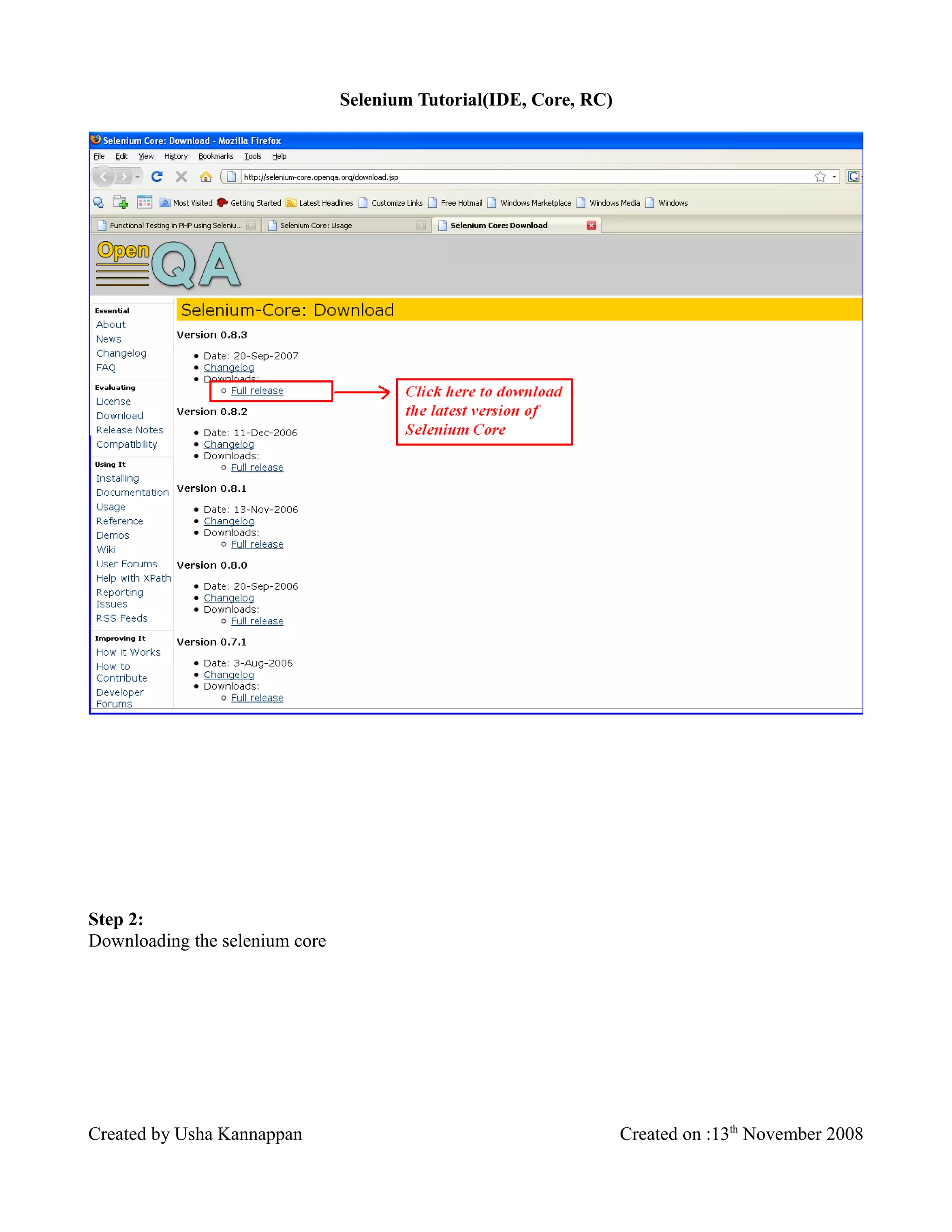Download Full release of Version 0.8.2
The height and width of the screenshot is (1232, 952).
point(257,468)
